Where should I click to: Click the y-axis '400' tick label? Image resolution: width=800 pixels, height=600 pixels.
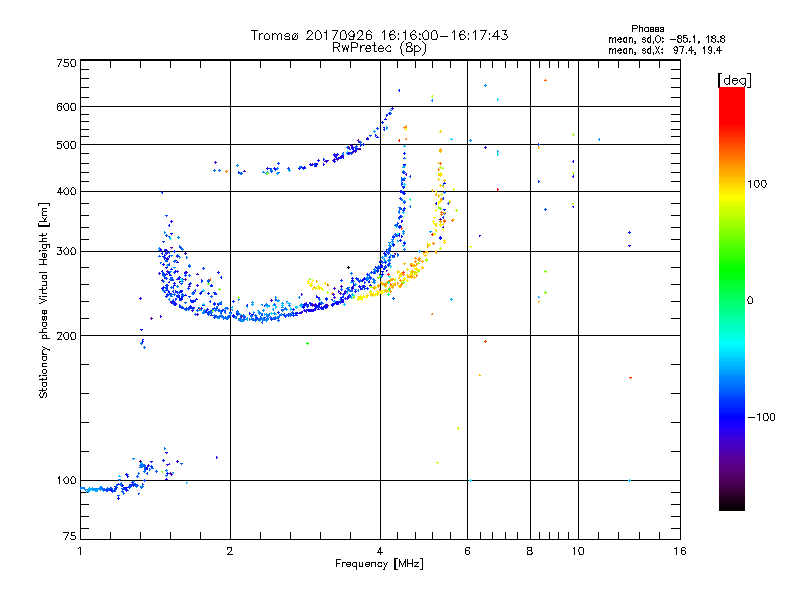coord(66,192)
